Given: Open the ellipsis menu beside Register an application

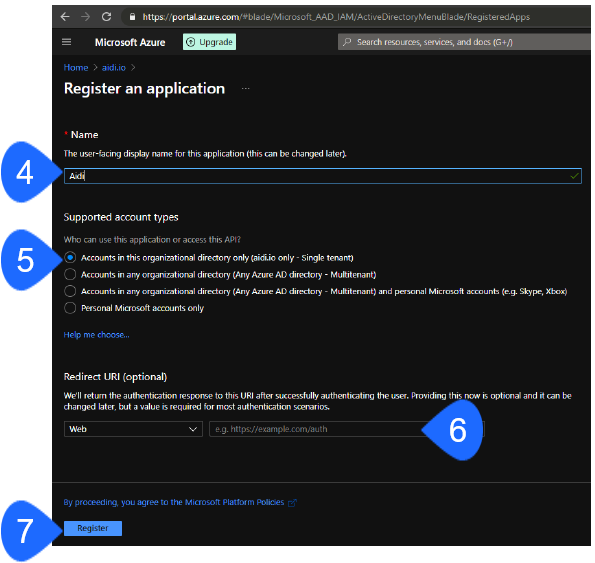Looking at the screenshot, I should pos(246,89).
